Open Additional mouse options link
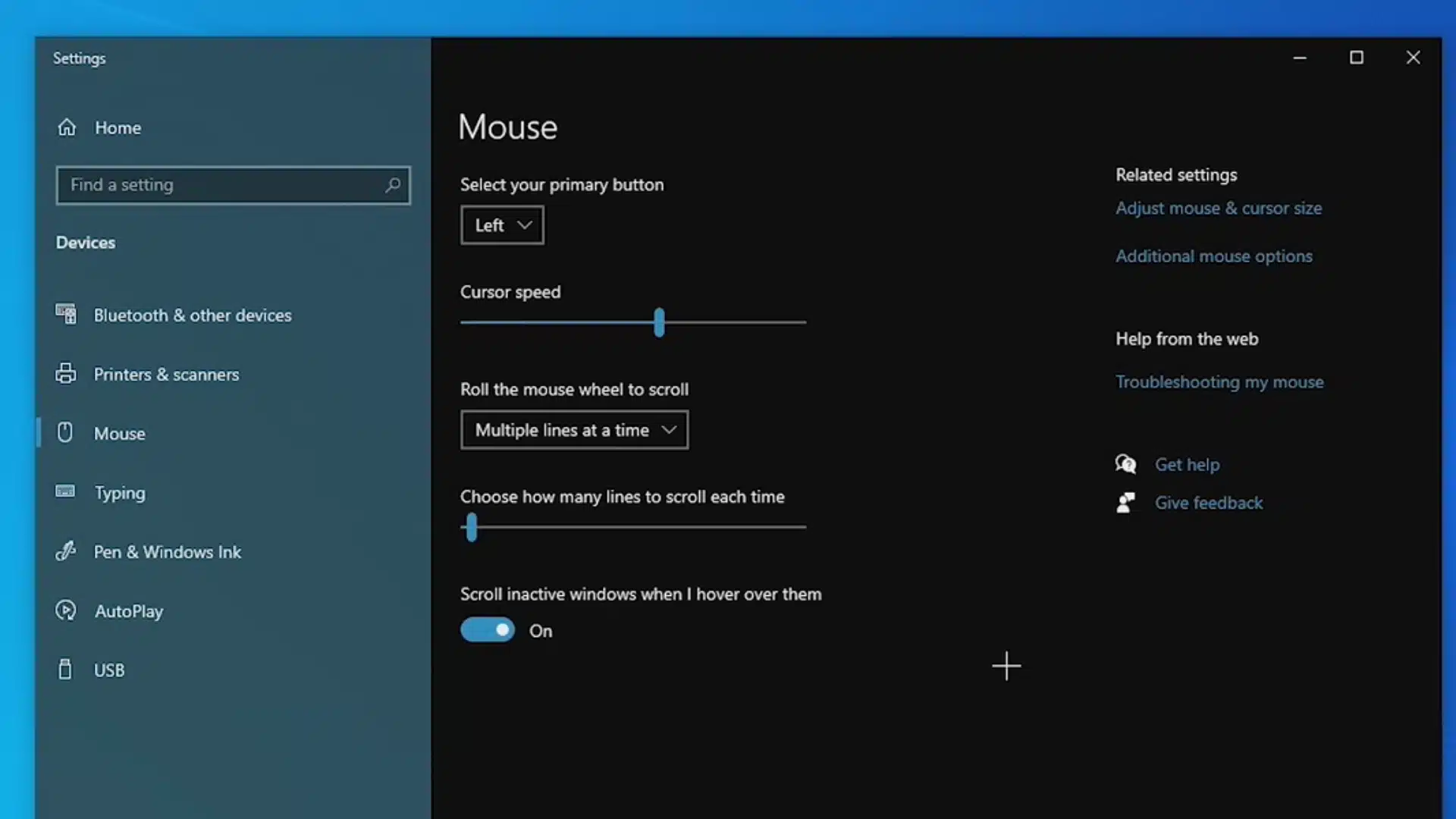 [1214, 256]
